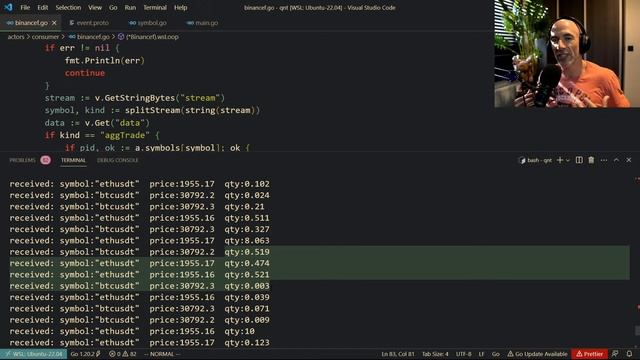Click the wsLoop method breadcrumb

(148, 37)
